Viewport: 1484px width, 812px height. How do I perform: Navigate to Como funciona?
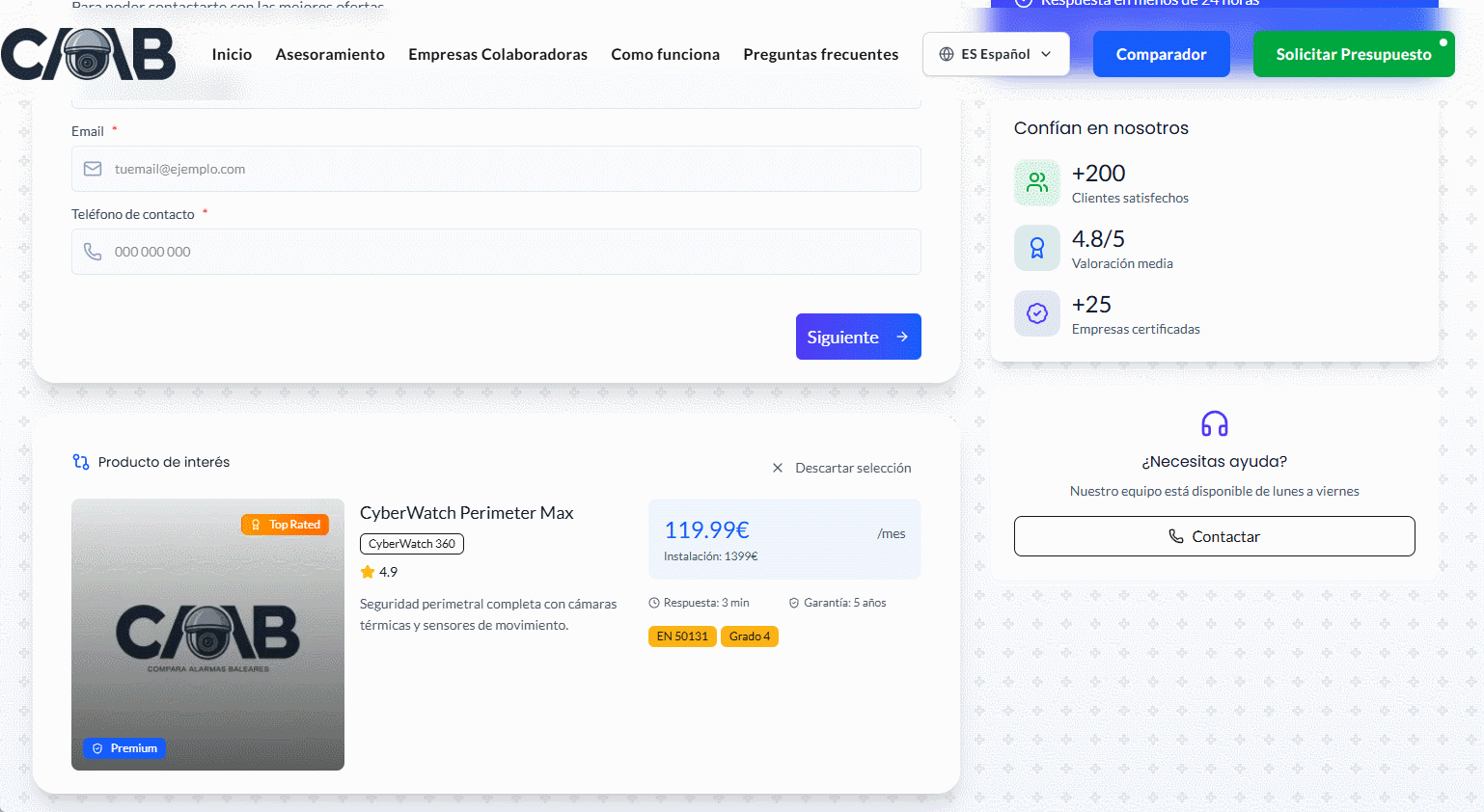[665, 54]
